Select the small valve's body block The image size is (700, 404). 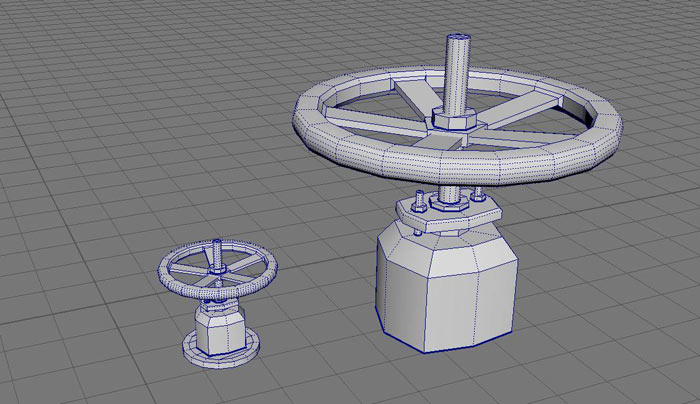216,329
